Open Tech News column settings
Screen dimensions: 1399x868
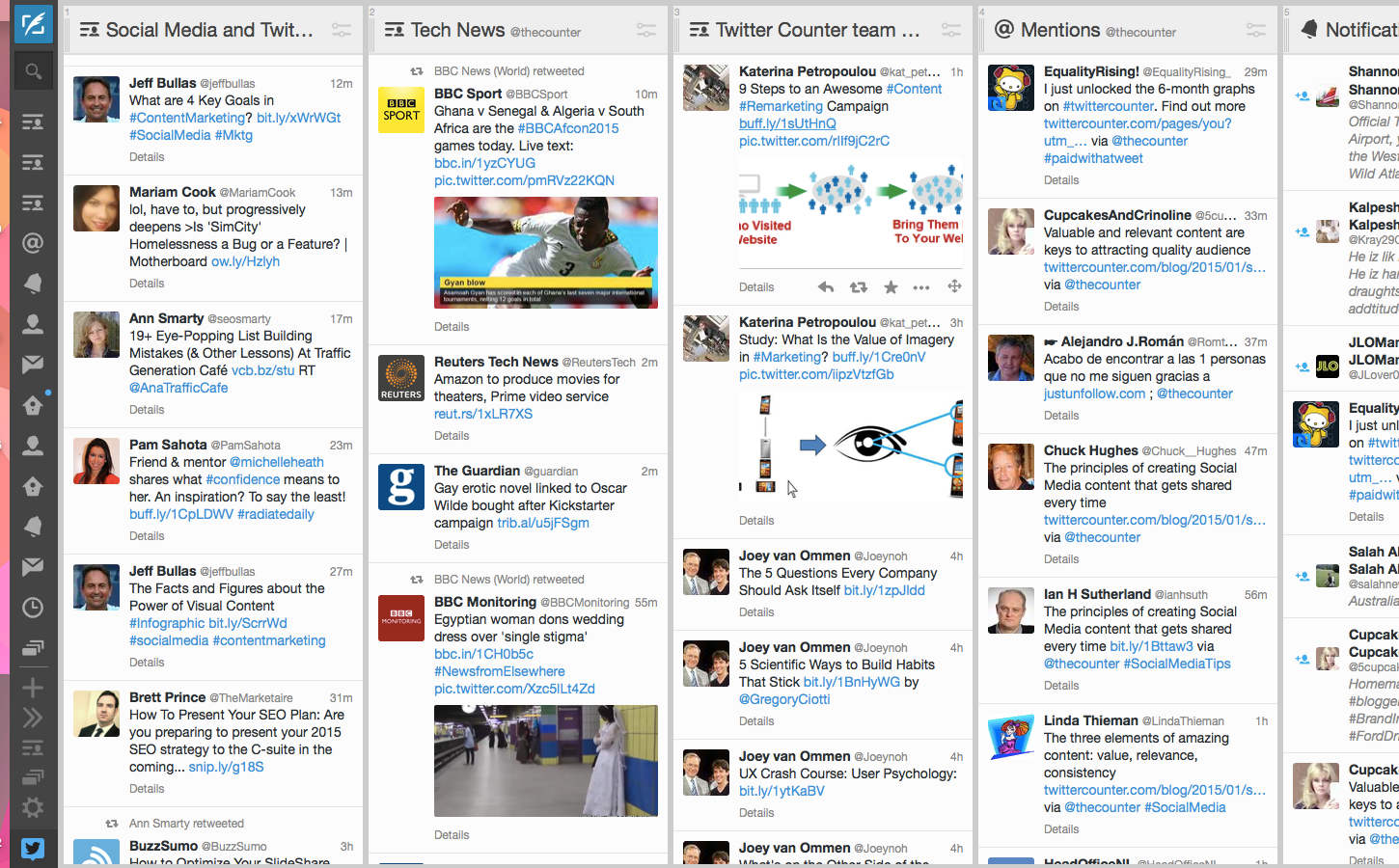click(x=646, y=31)
